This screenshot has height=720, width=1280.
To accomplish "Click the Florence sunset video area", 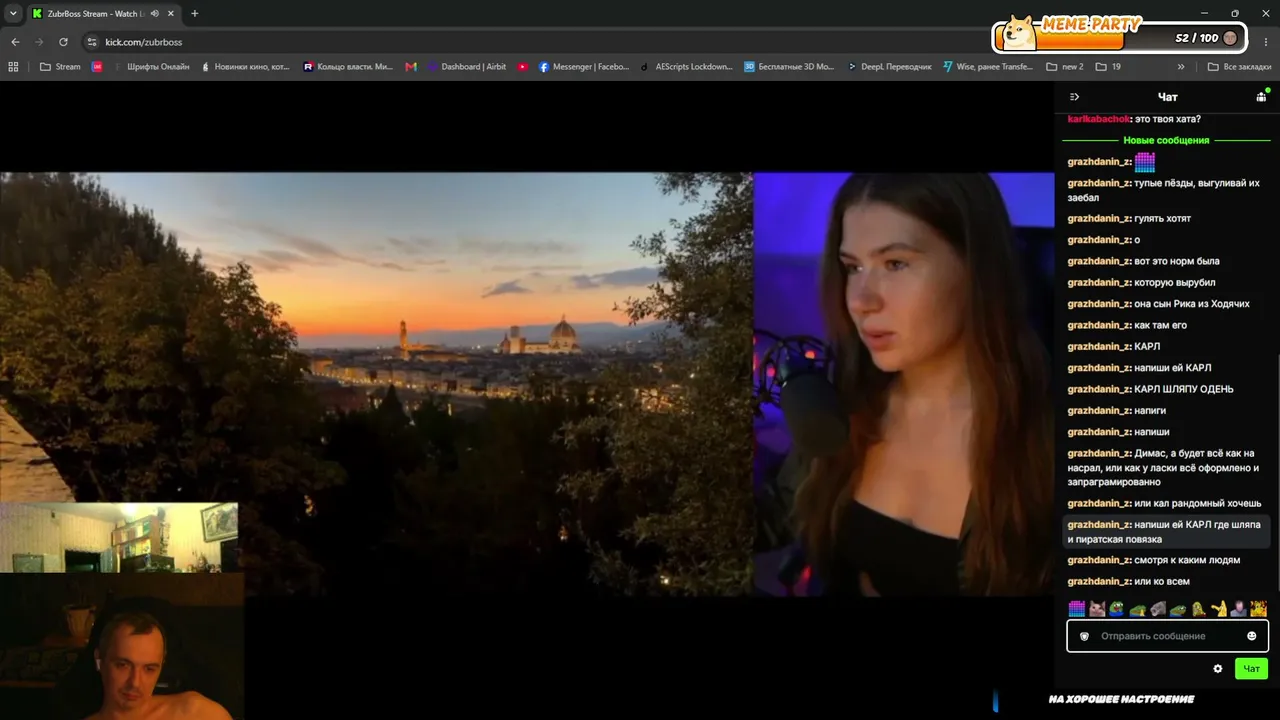I will tap(376, 384).
